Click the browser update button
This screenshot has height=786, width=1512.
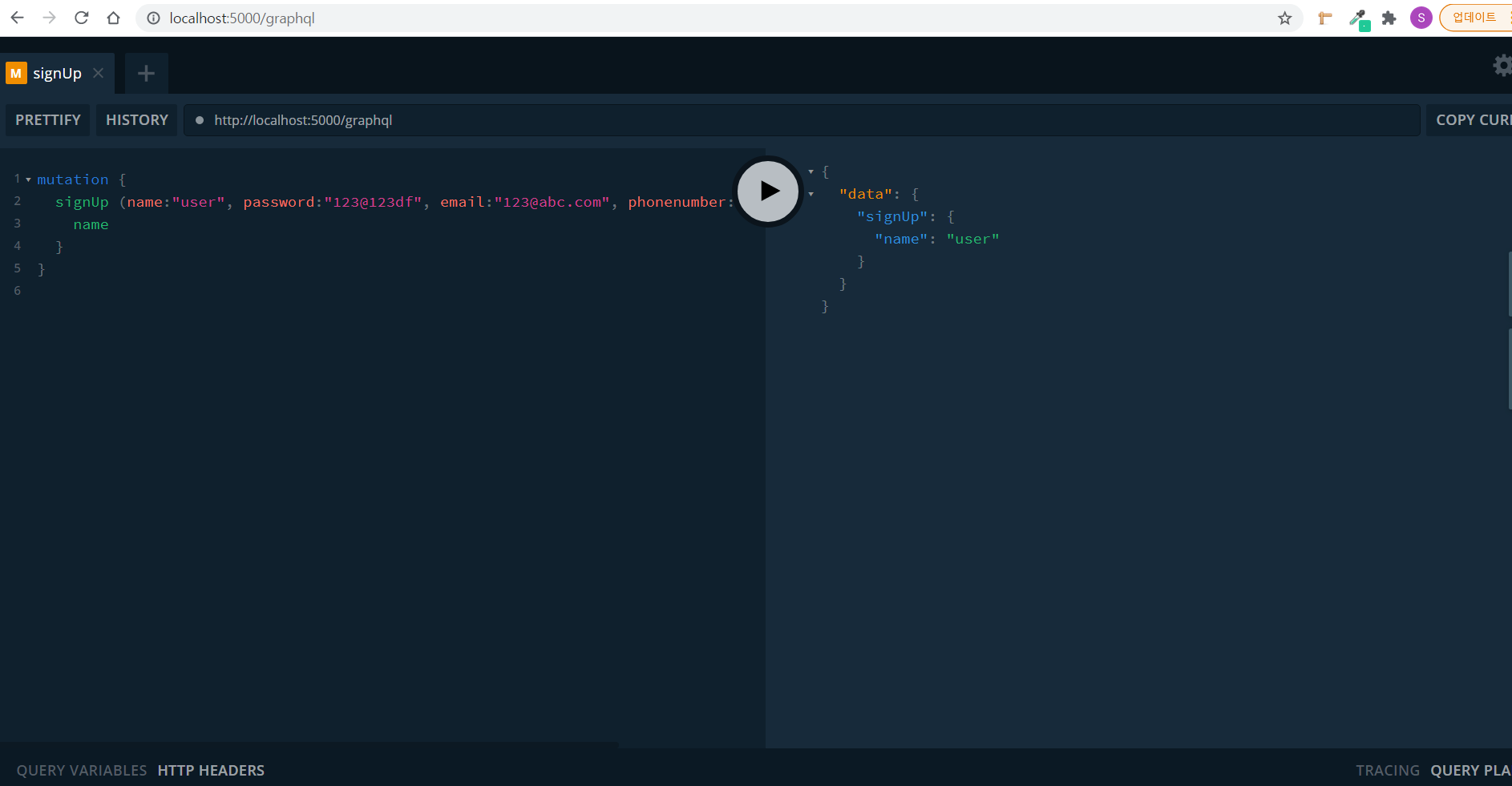pyautogui.click(x=1475, y=18)
